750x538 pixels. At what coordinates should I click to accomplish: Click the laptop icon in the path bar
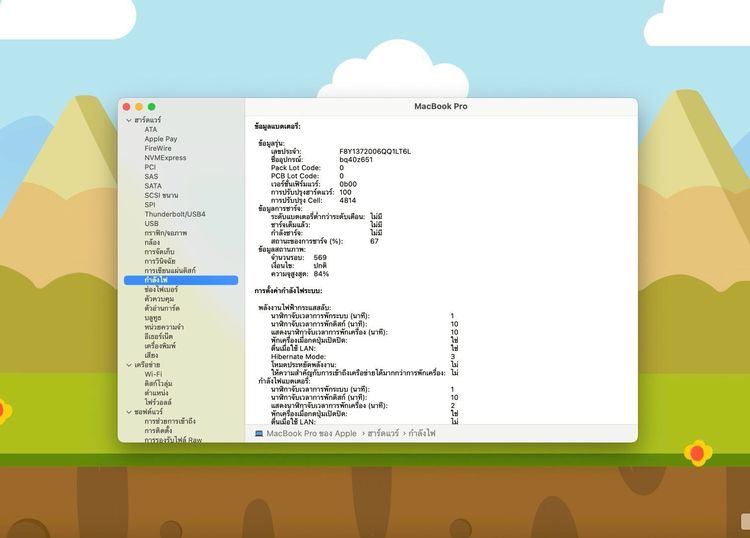point(259,433)
